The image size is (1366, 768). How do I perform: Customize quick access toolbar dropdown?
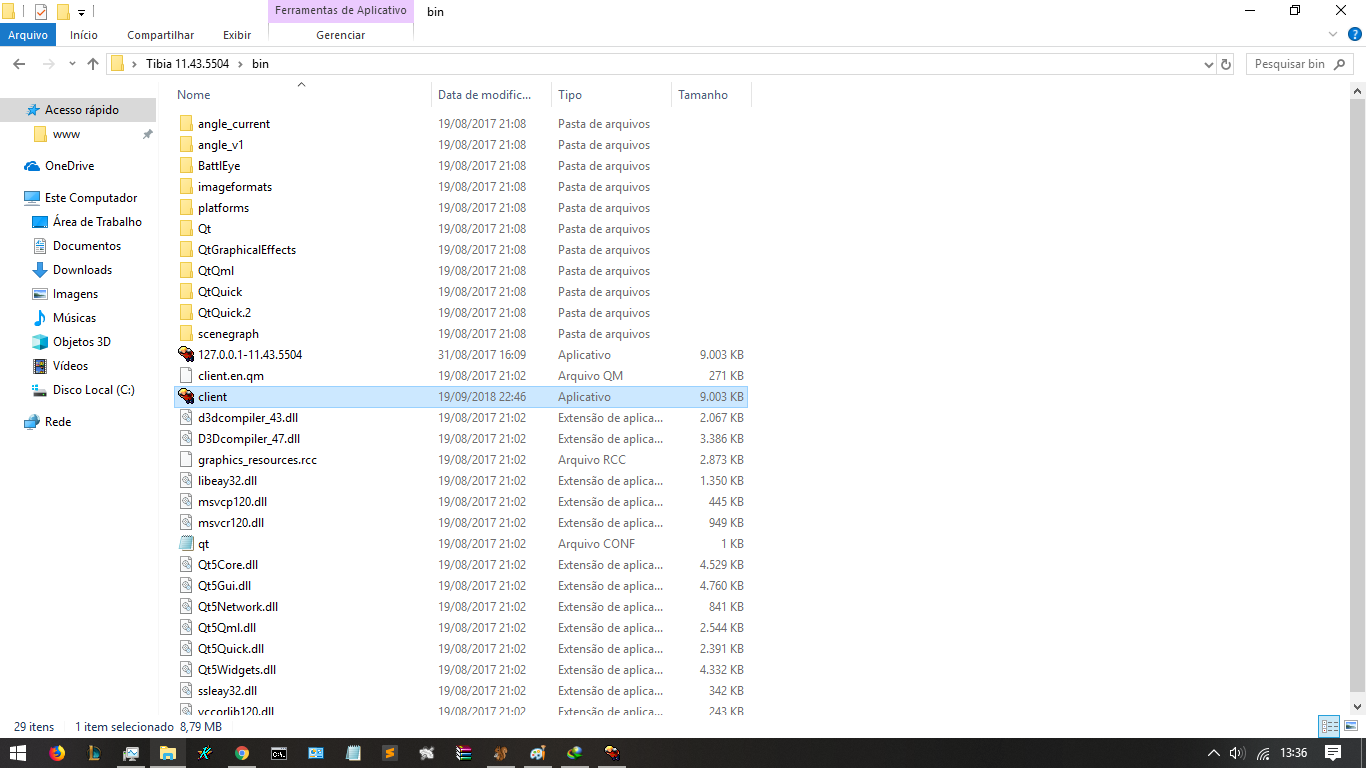pyautogui.click(x=81, y=12)
